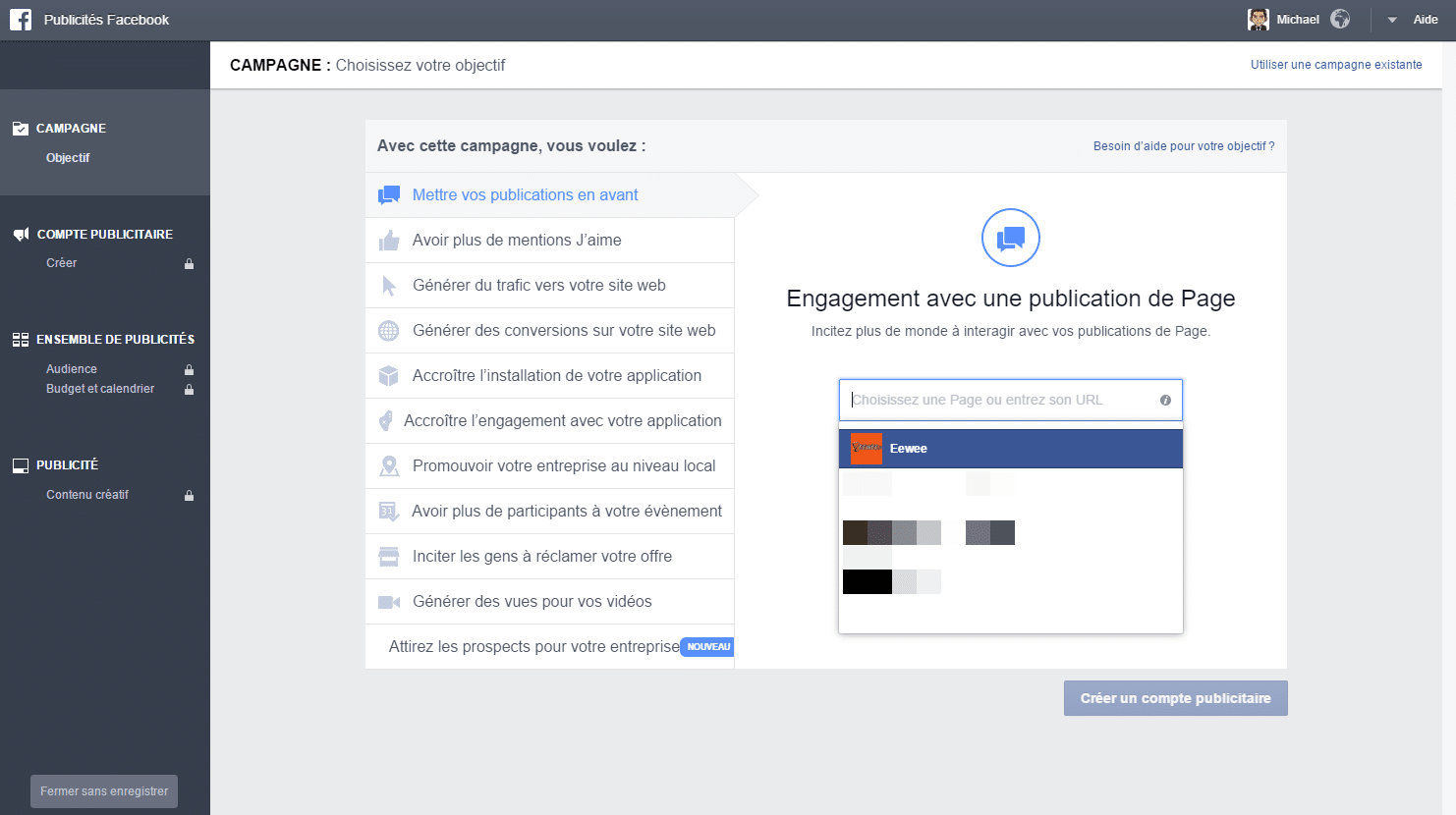Click the megaphone icon beside COMPTE PUBLICITAIRE
Viewport: 1456px width, 815px height.
click(20, 234)
